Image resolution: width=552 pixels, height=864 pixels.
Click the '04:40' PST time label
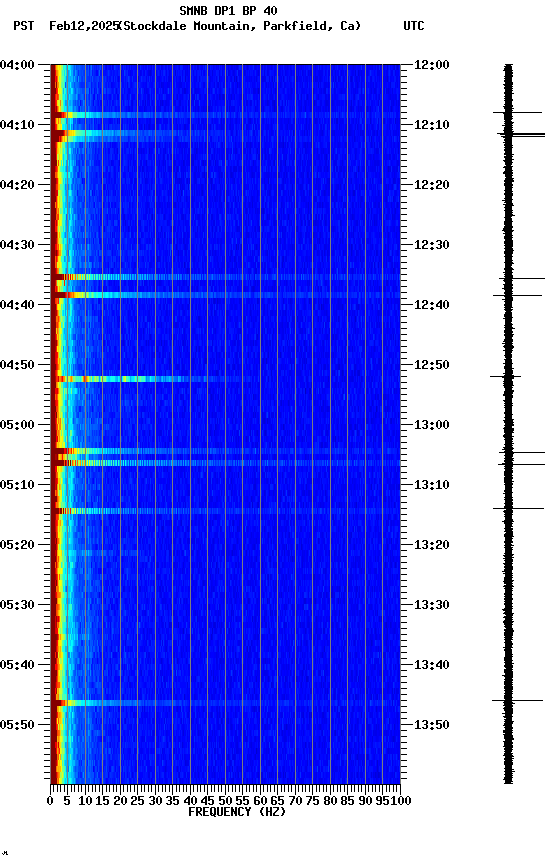pos(17,305)
